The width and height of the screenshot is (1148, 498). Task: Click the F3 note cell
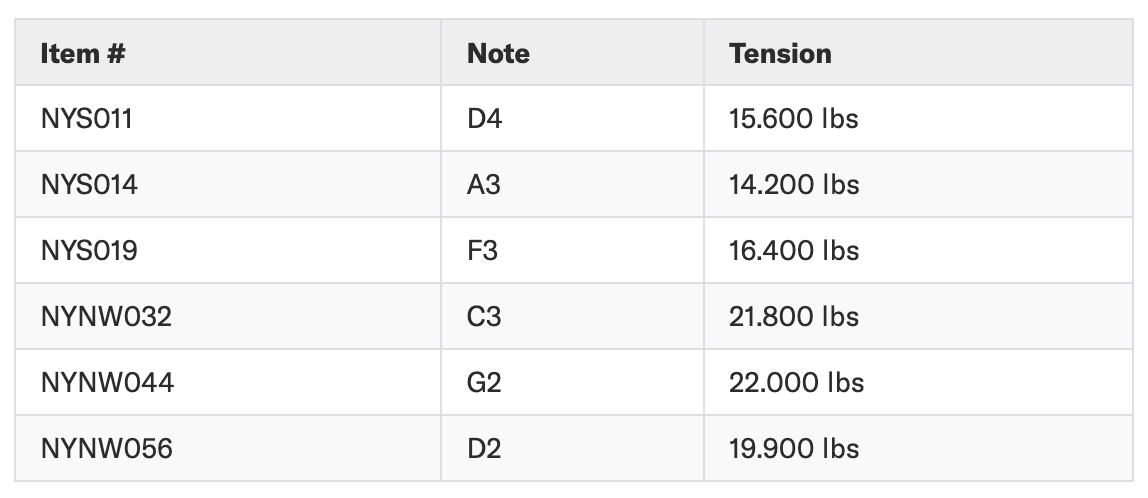(x=482, y=250)
